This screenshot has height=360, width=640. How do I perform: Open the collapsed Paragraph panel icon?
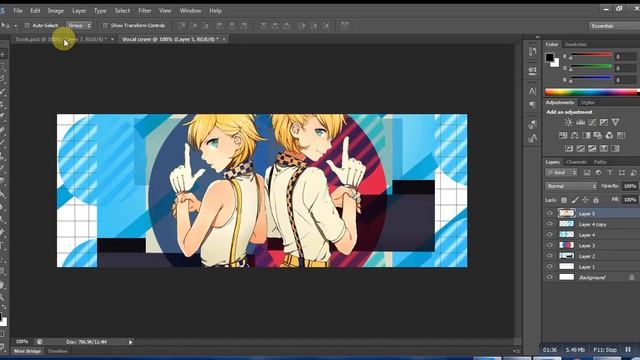(x=532, y=104)
